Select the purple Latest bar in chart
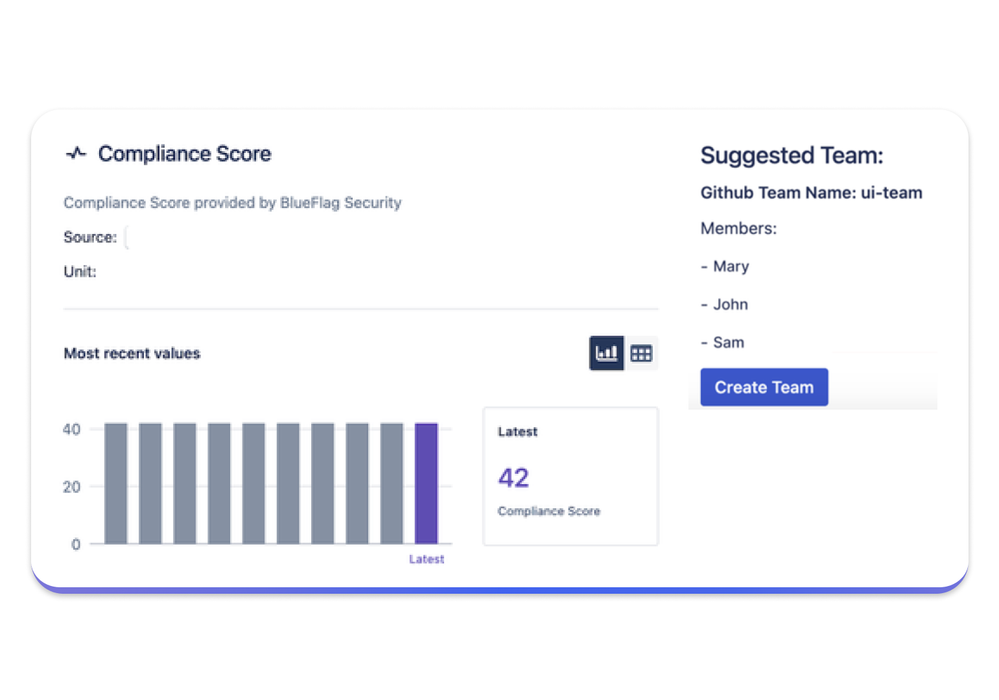 (426, 483)
